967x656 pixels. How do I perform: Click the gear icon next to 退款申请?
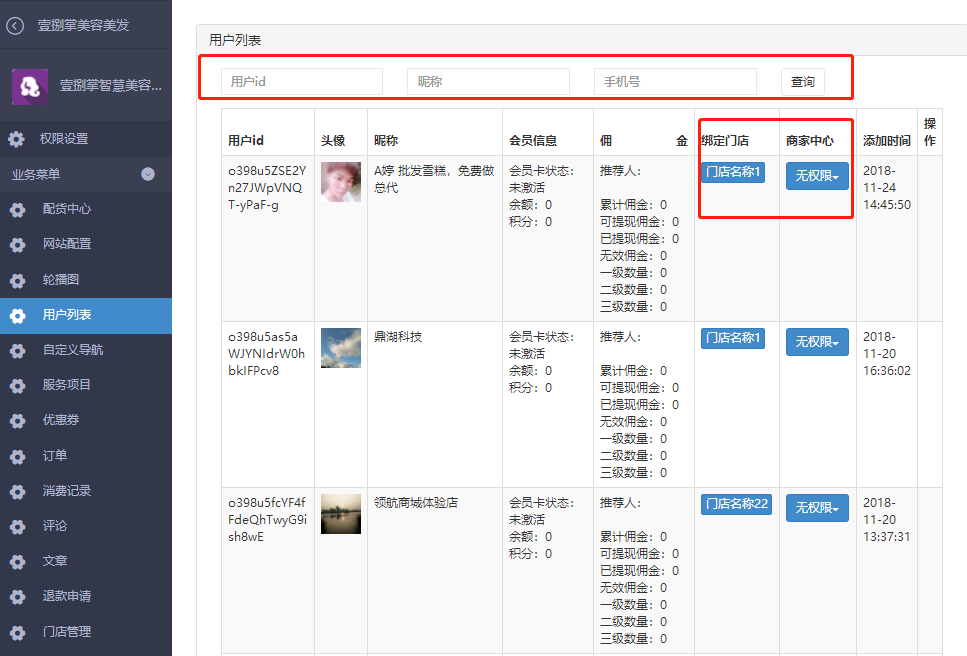pos(17,597)
